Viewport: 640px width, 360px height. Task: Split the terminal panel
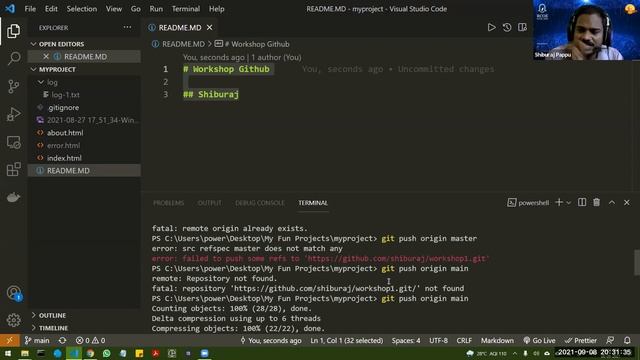[582, 202]
